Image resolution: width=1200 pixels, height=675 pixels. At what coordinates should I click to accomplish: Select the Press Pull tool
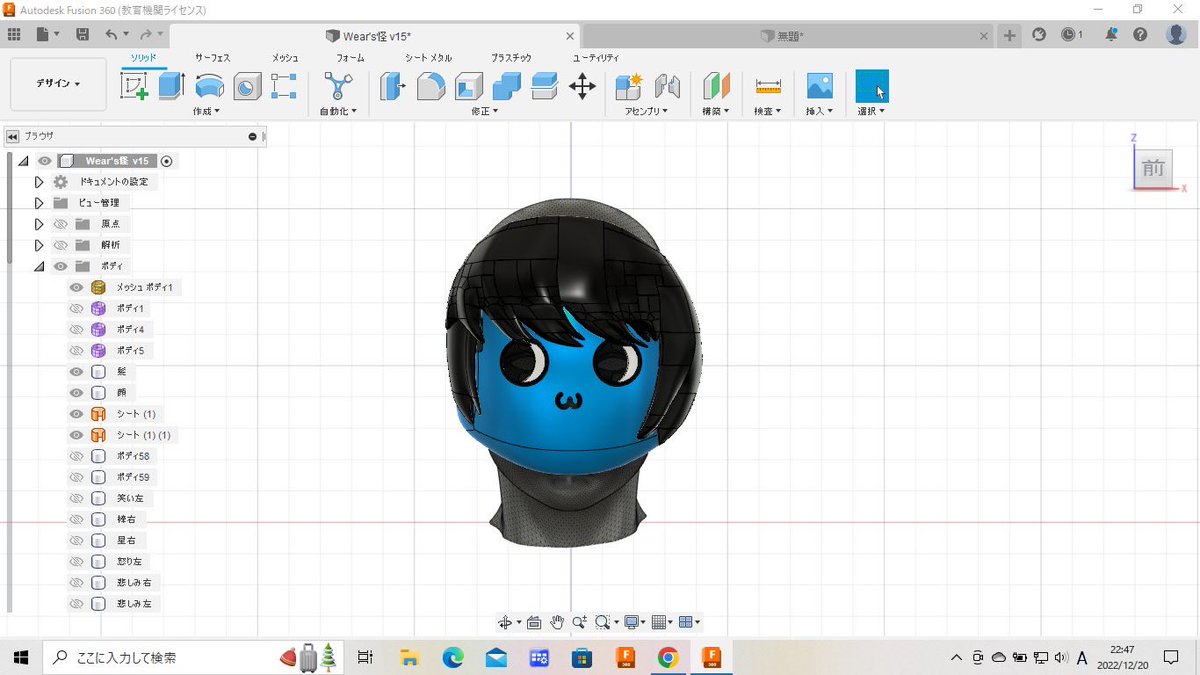tap(393, 87)
